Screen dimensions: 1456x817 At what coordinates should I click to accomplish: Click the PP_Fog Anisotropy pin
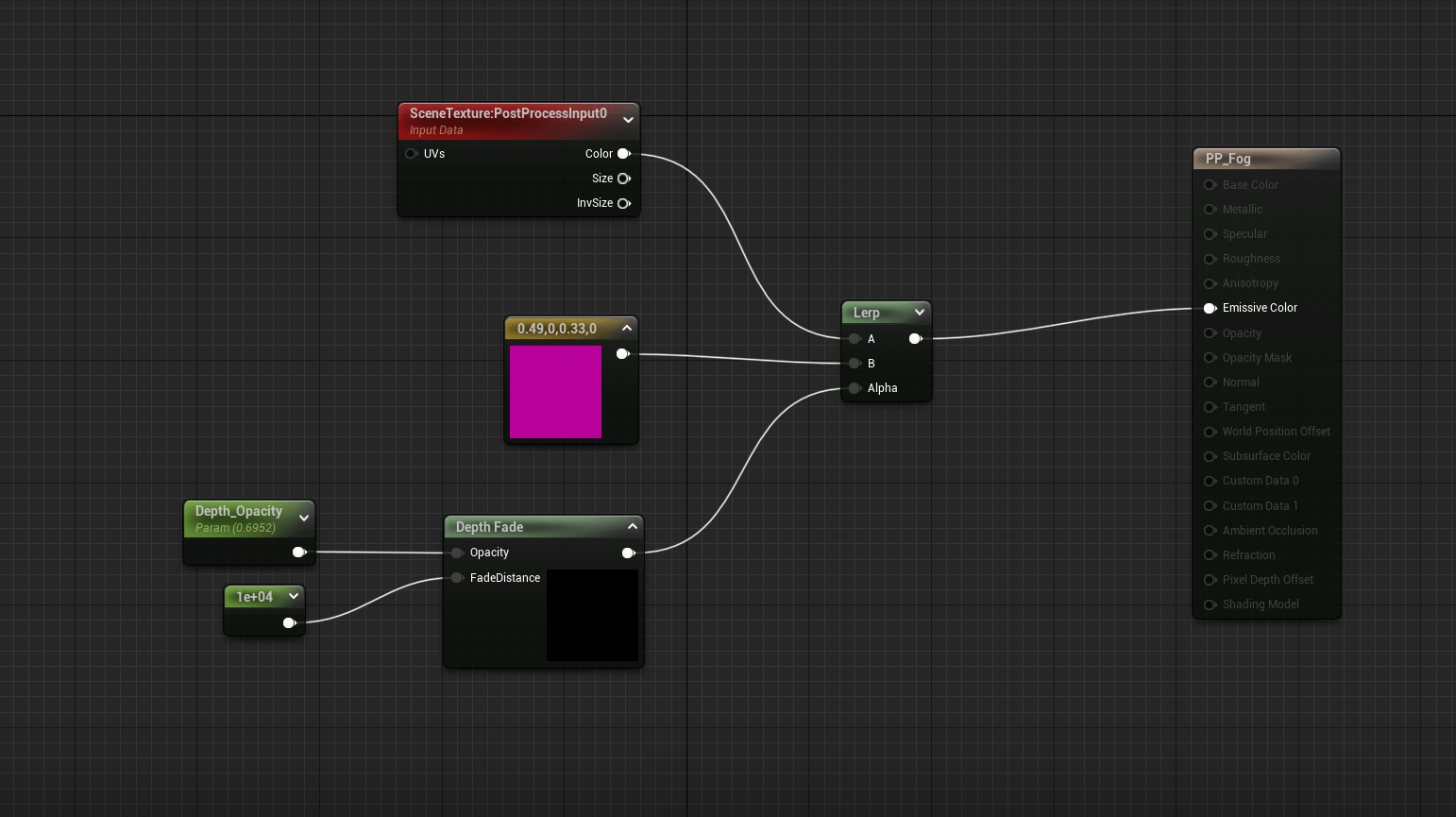tap(1210, 283)
